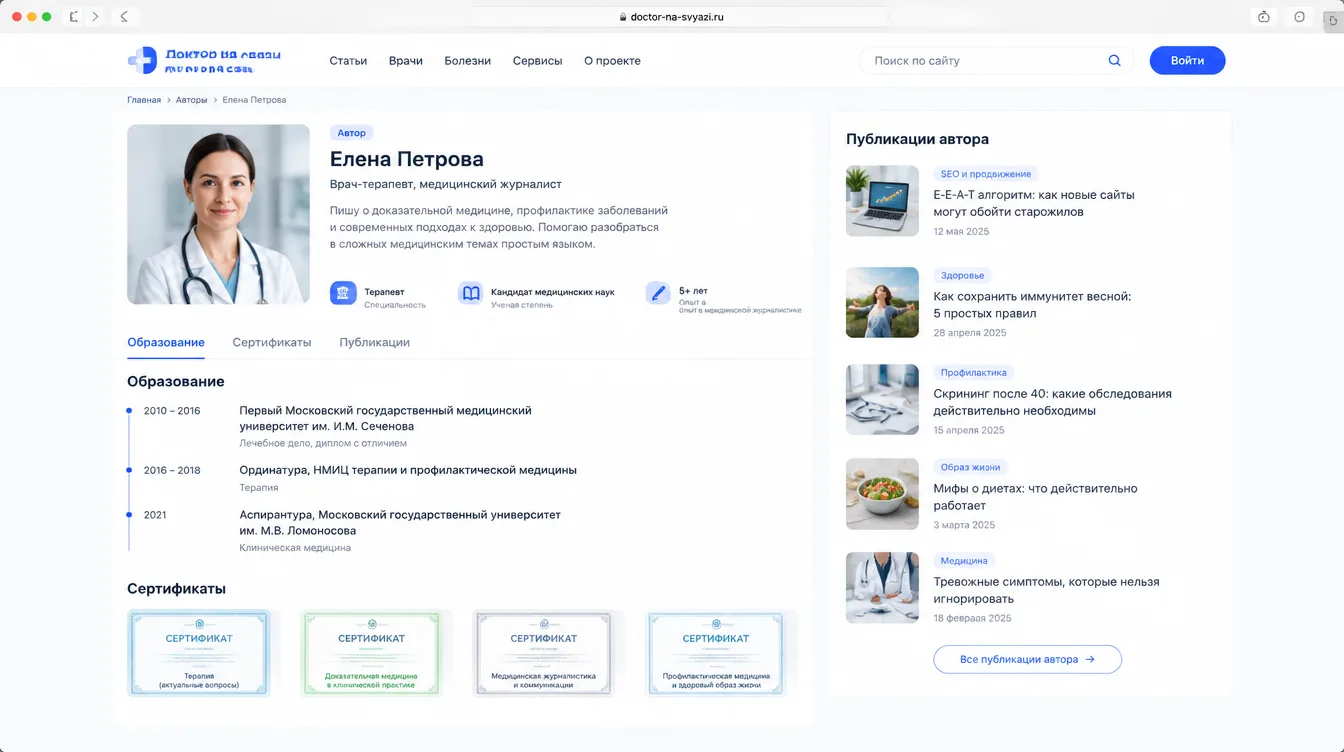Screen dimensions: 1344x752
Task: Click the Врач-терапевт, медицинский журналист subtitle
Action: click(x=446, y=185)
